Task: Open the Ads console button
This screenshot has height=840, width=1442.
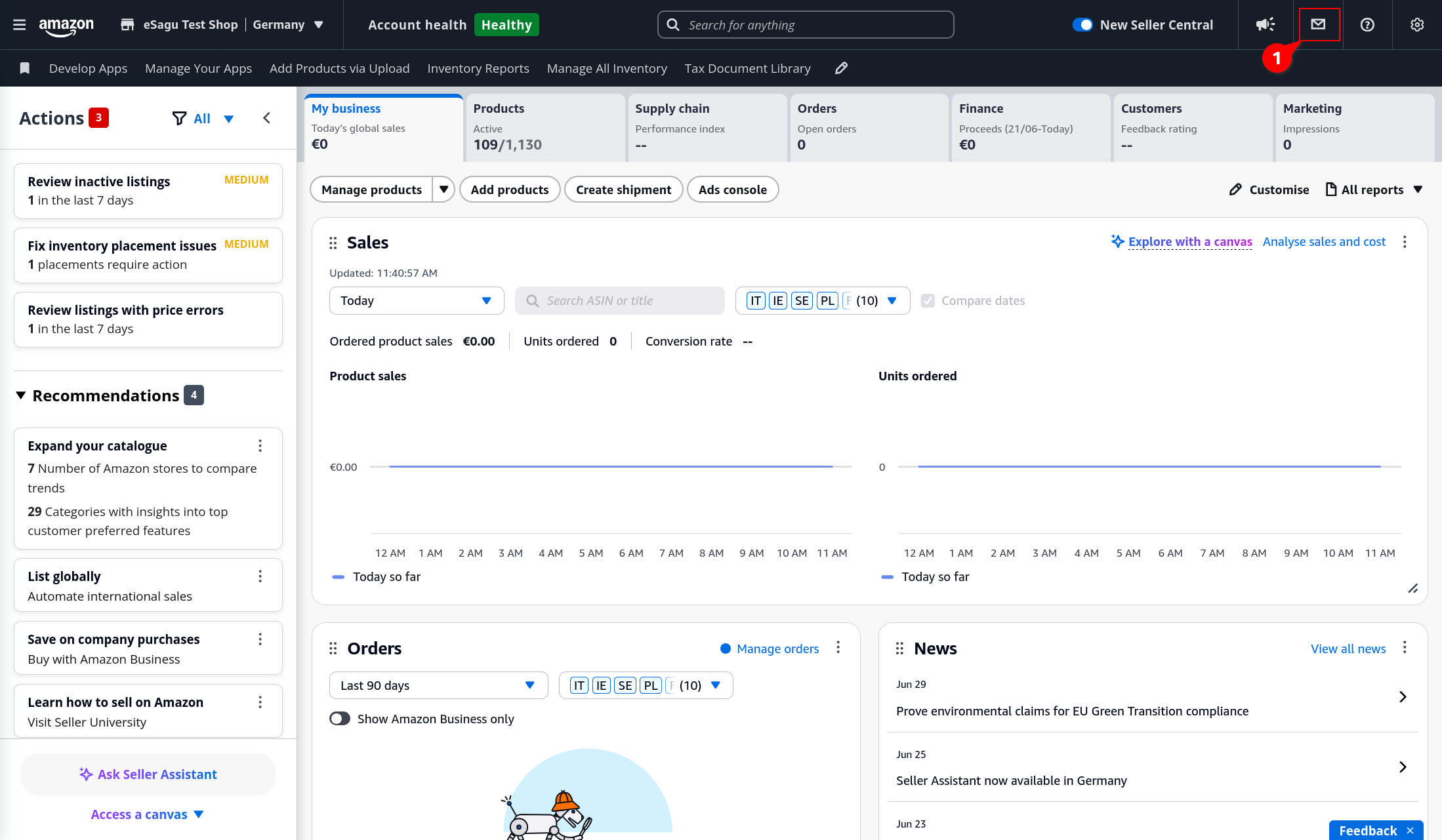Action: pyautogui.click(x=733, y=190)
